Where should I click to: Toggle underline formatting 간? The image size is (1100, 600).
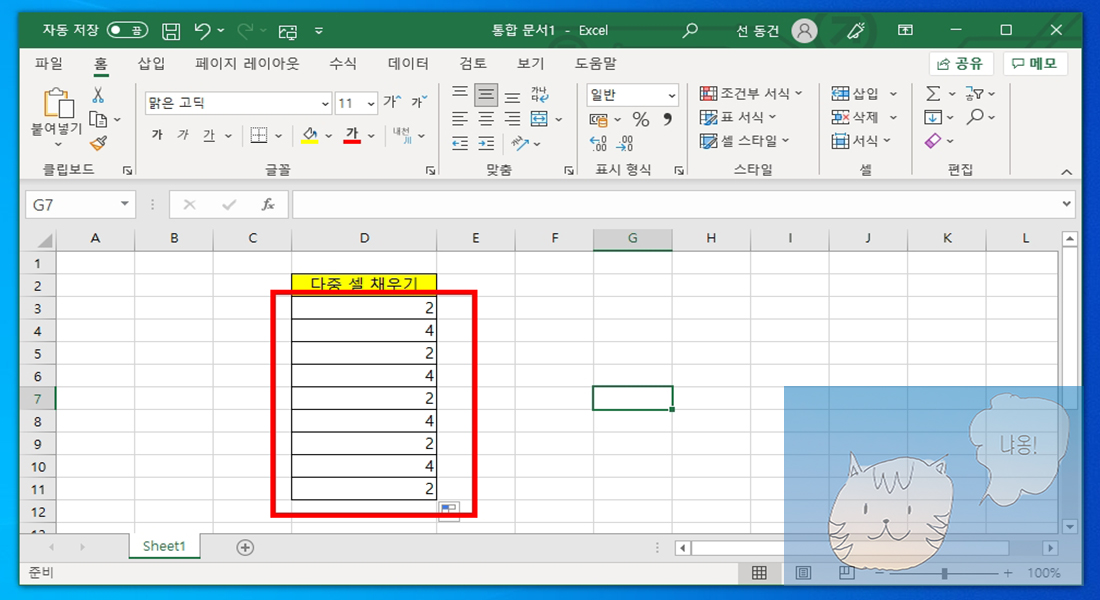point(209,135)
